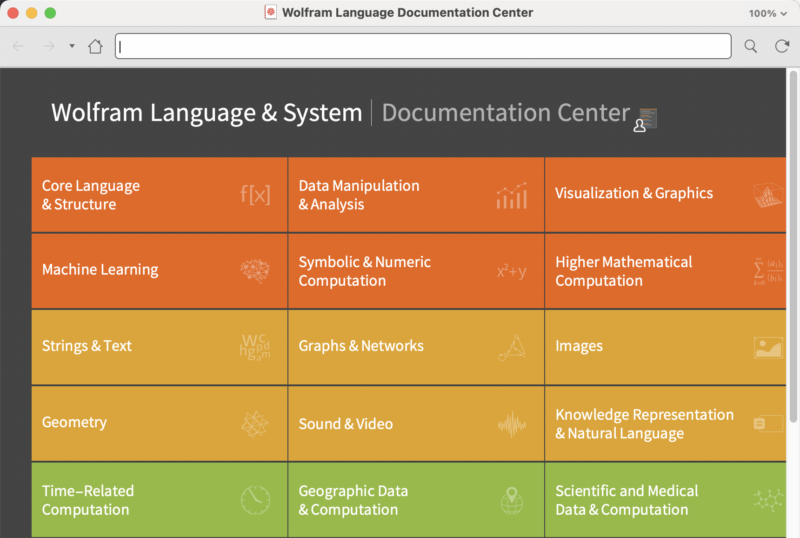Click the Wolfram icon in title bar
The image size is (800, 538).
click(x=270, y=12)
